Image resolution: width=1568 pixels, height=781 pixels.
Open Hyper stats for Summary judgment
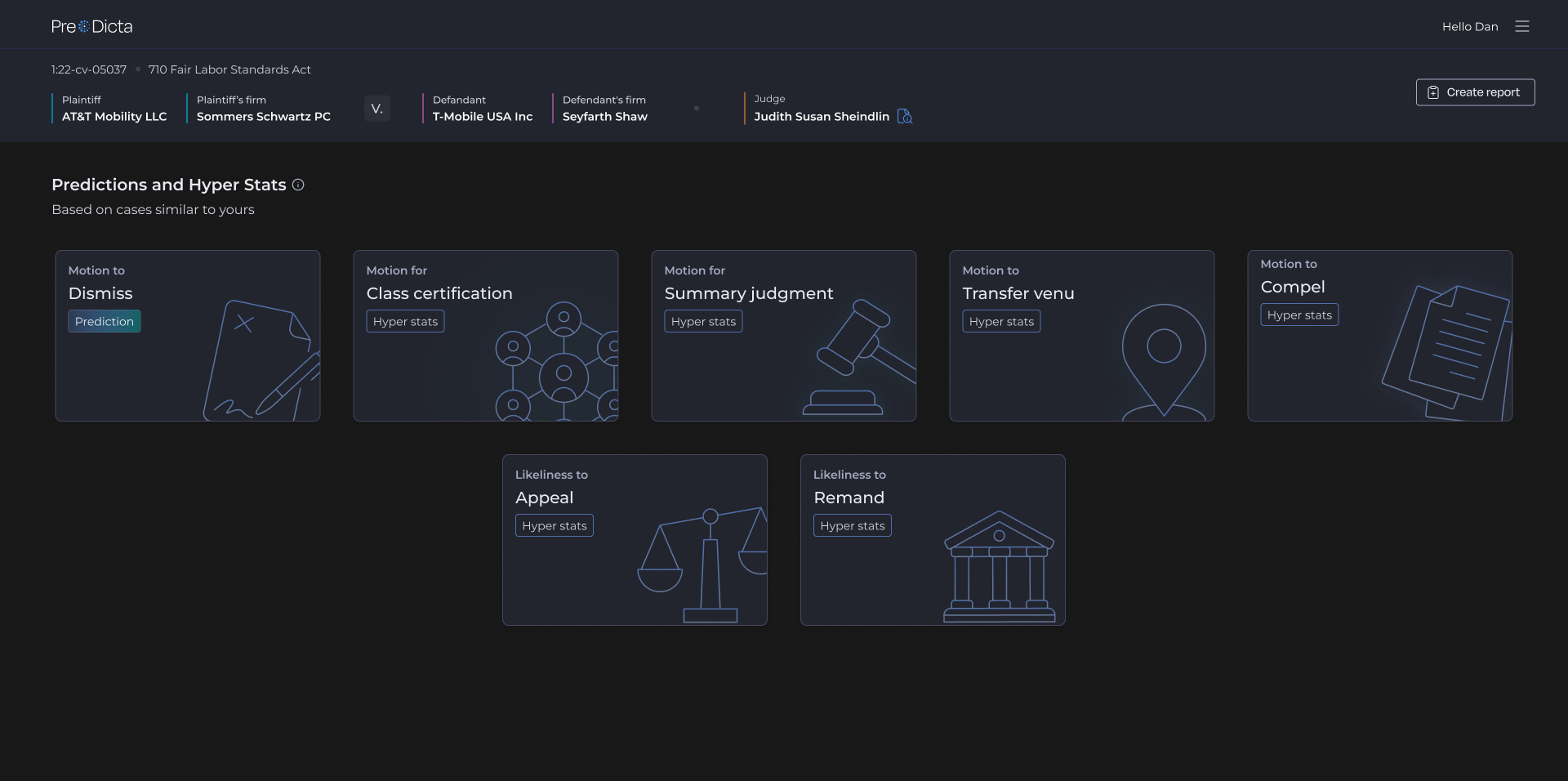pos(703,321)
